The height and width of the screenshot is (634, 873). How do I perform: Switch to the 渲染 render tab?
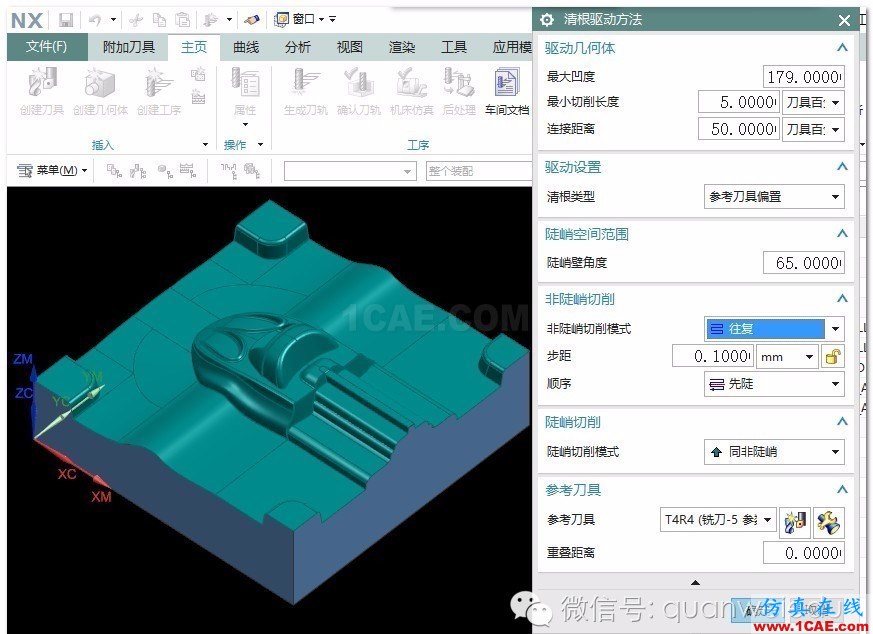[401, 47]
